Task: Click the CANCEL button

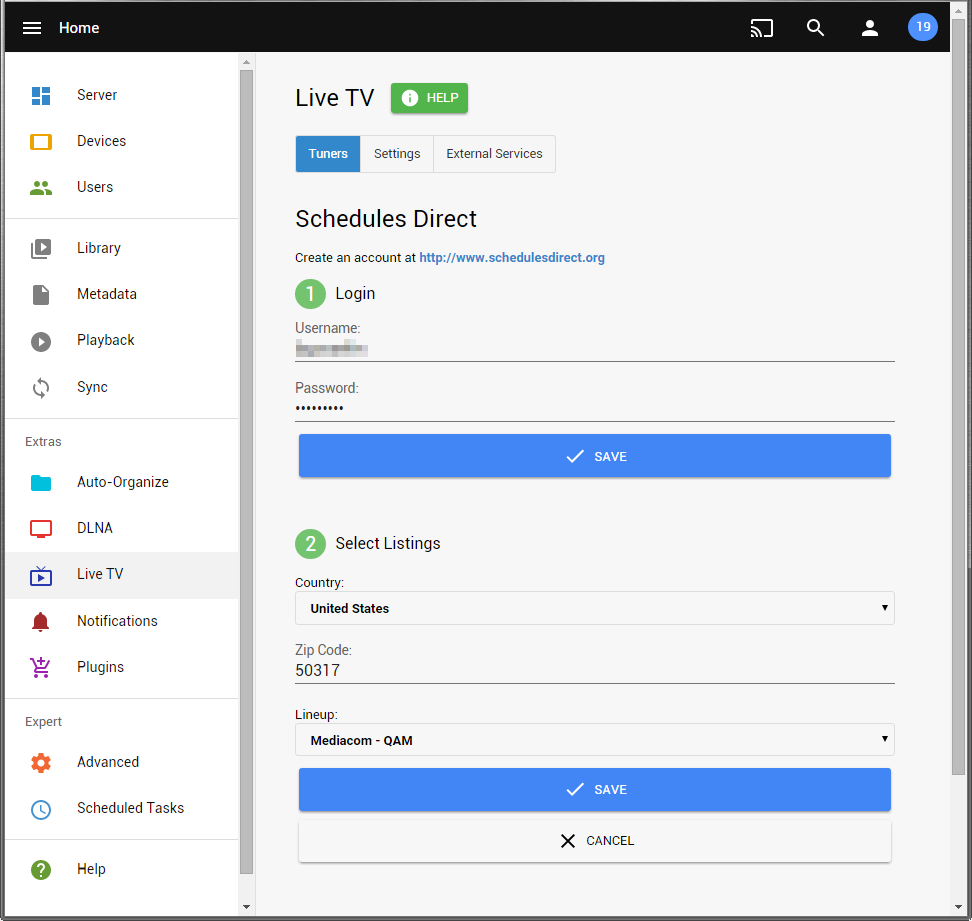Action: pos(594,841)
